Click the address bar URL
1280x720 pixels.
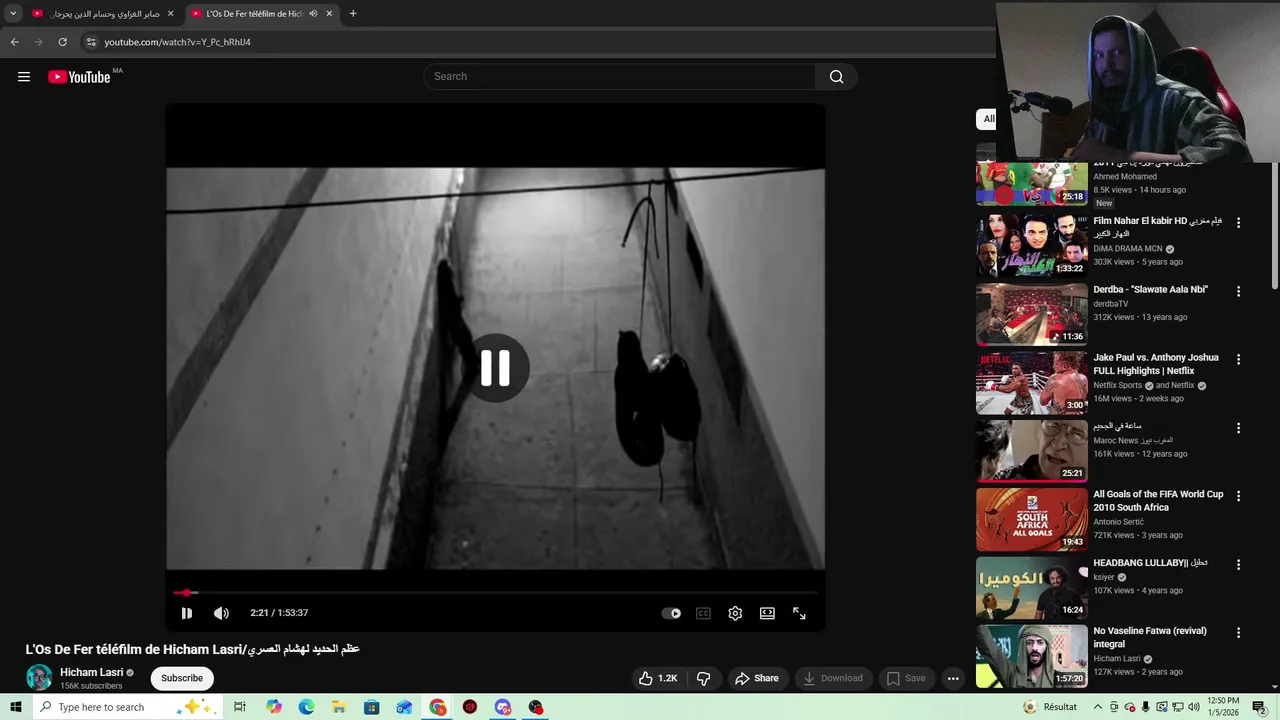177,42
